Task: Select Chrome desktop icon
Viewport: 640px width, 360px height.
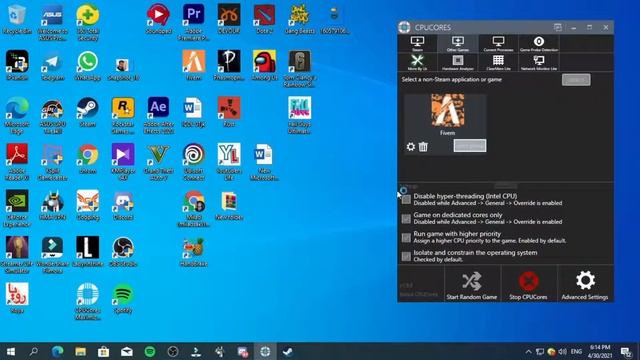Action: [87, 159]
